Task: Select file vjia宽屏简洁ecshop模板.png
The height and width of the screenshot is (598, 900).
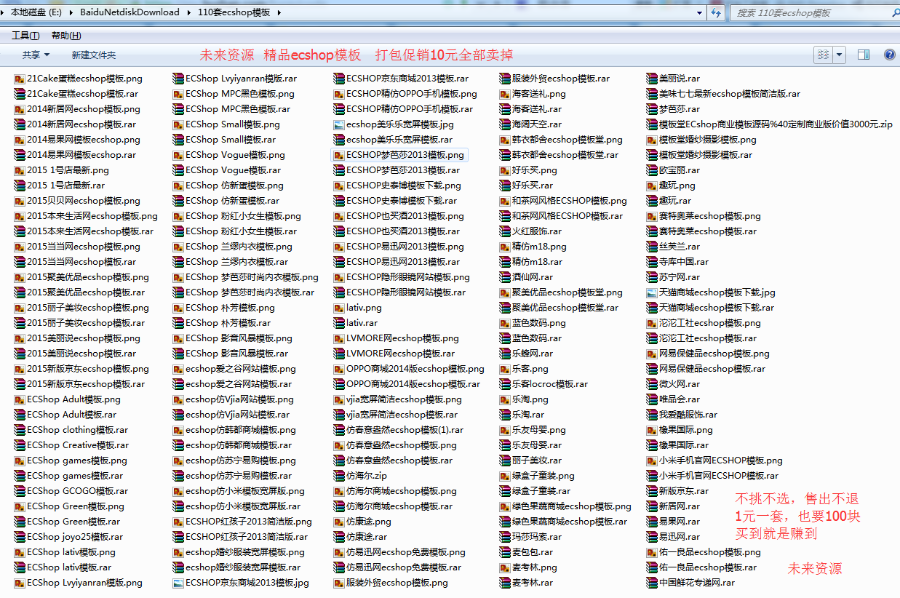Action: coord(398,399)
